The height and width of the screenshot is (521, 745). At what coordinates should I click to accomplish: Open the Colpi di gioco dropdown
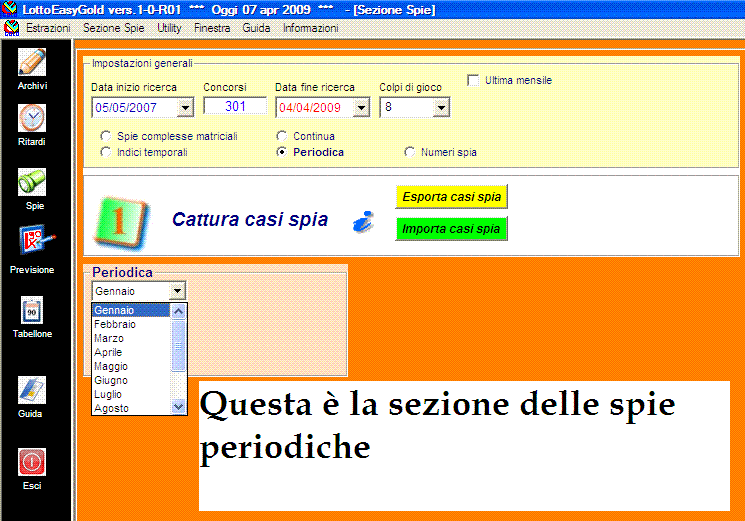(x=441, y=108)
